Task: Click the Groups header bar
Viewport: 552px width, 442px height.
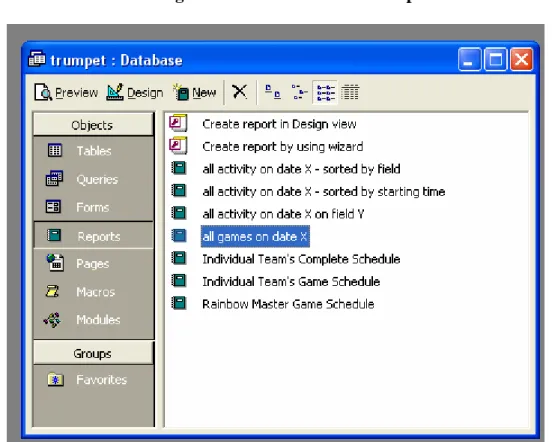Action: [93, 353]
